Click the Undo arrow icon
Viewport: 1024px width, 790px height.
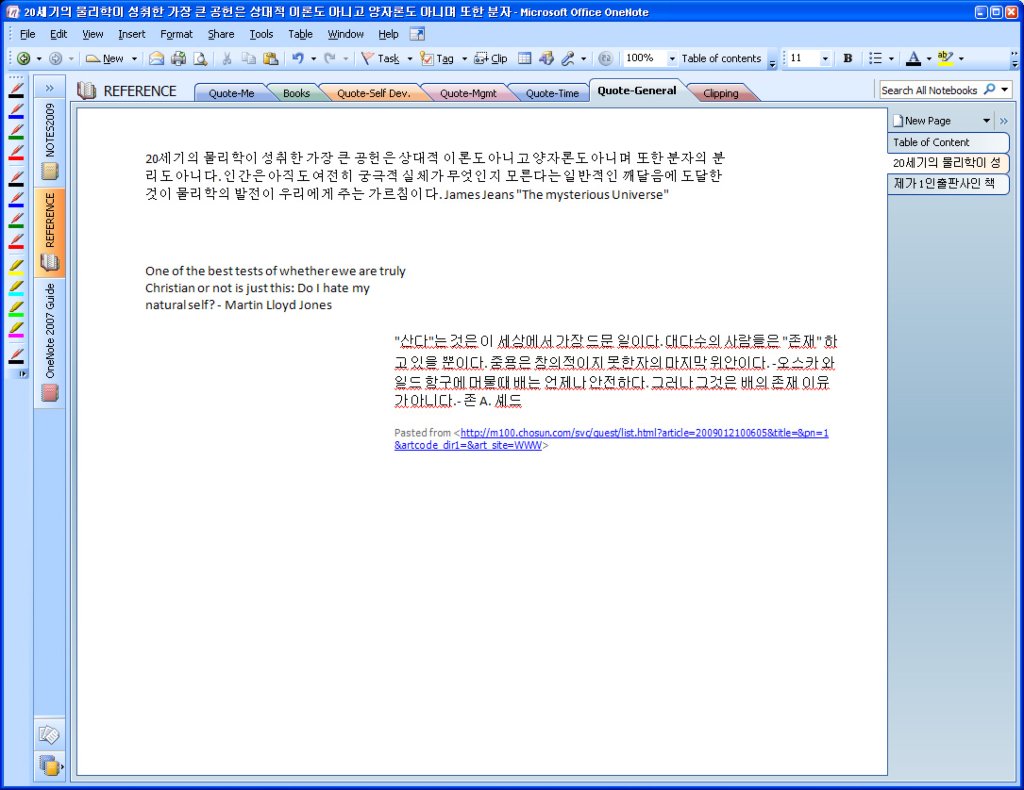[x=297, y=59]
